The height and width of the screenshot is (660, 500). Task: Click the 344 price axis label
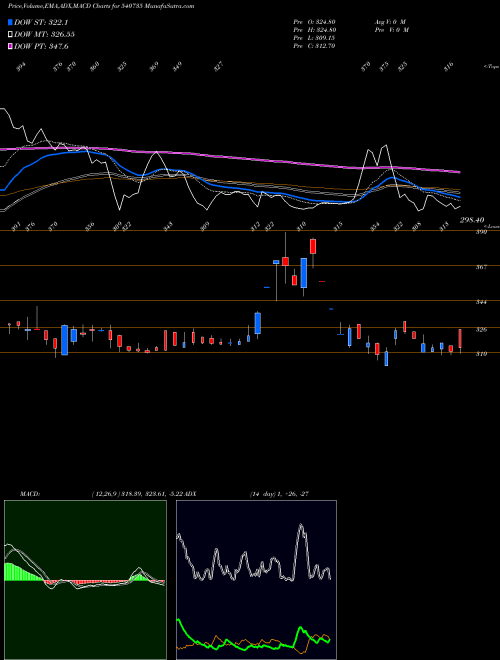(x=481, y=302)
